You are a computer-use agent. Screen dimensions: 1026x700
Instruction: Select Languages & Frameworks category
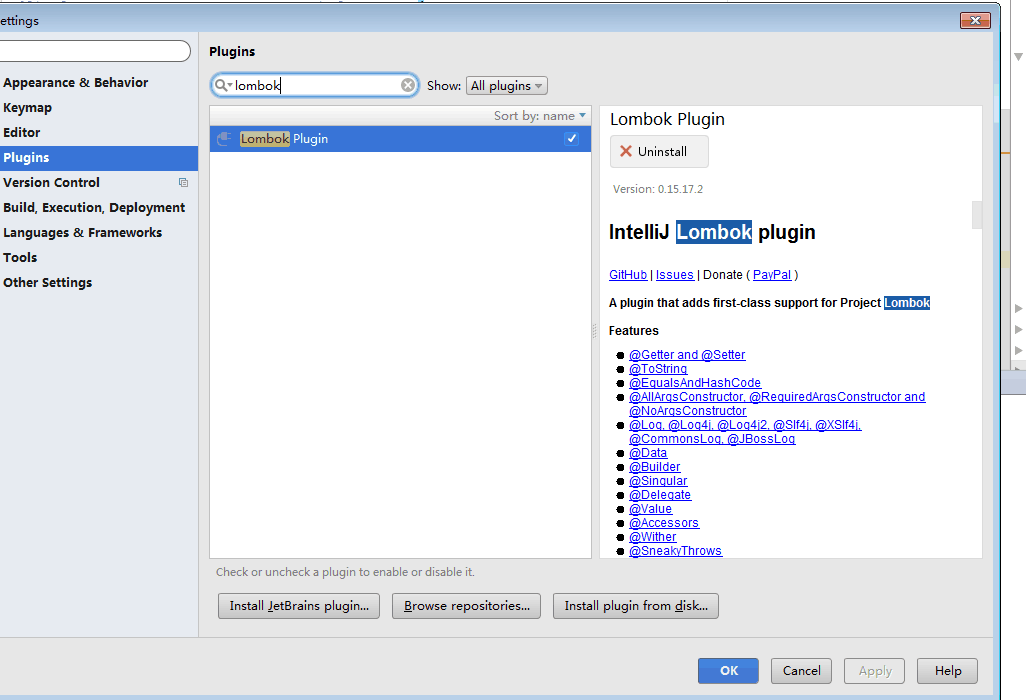82,233
